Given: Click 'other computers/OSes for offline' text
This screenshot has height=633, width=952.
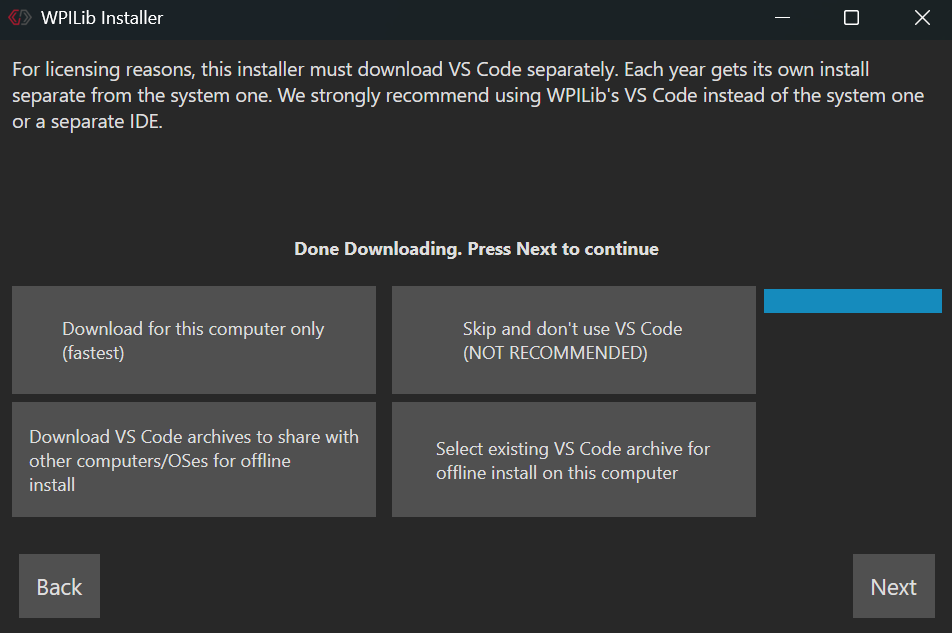Looking at the screenshot, I should click(160, 461).
